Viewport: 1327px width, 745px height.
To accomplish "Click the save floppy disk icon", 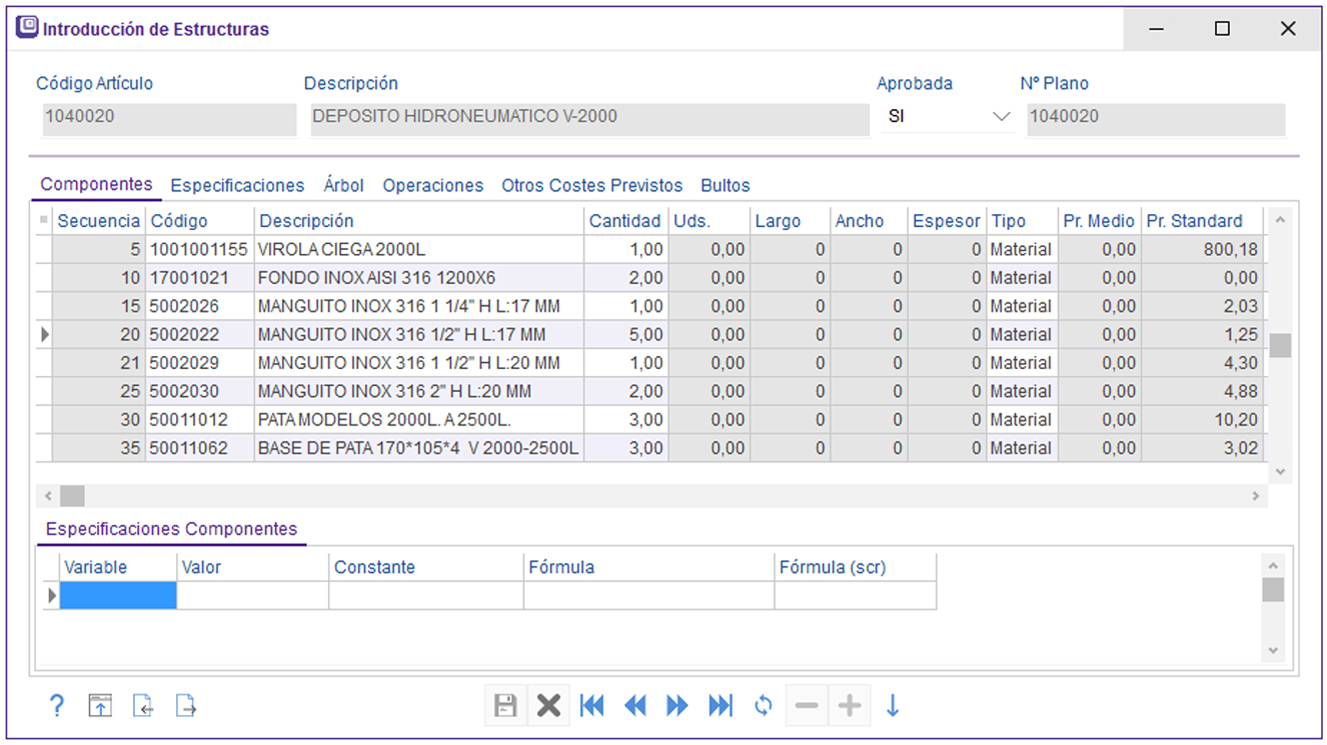I will click(x=506, y=706).
